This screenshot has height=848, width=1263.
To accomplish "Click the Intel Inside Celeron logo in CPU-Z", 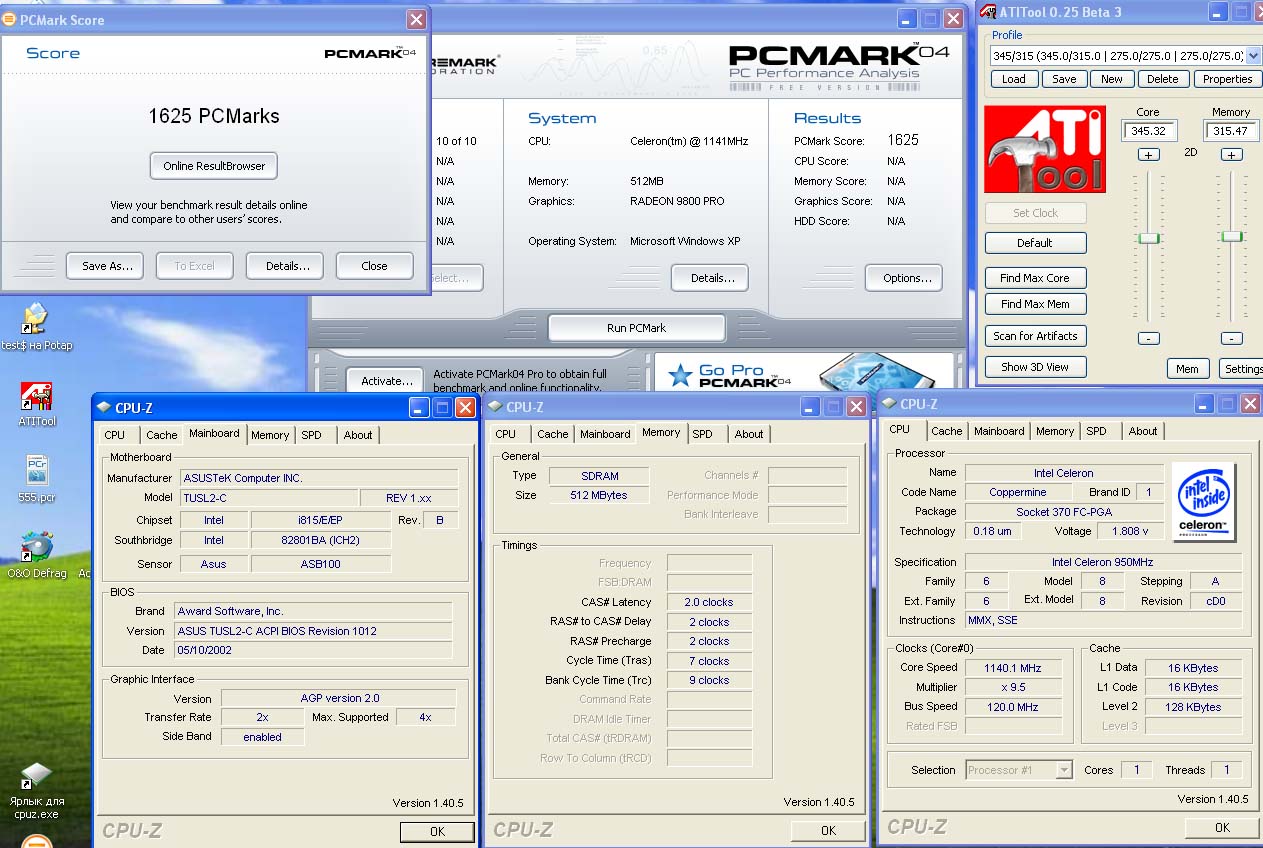I will point(1204,501).
